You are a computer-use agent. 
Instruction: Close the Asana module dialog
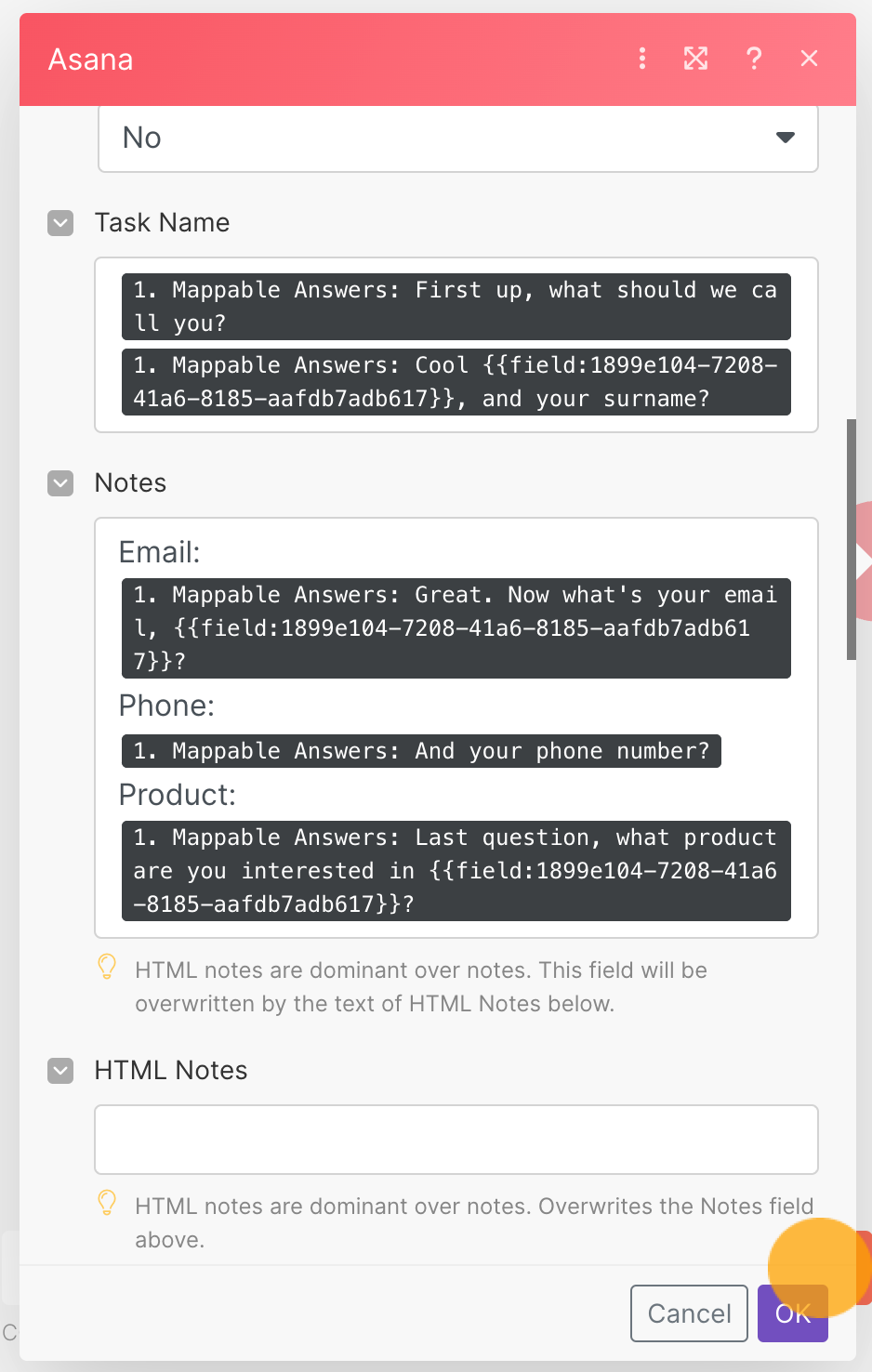tap(810, 59)
